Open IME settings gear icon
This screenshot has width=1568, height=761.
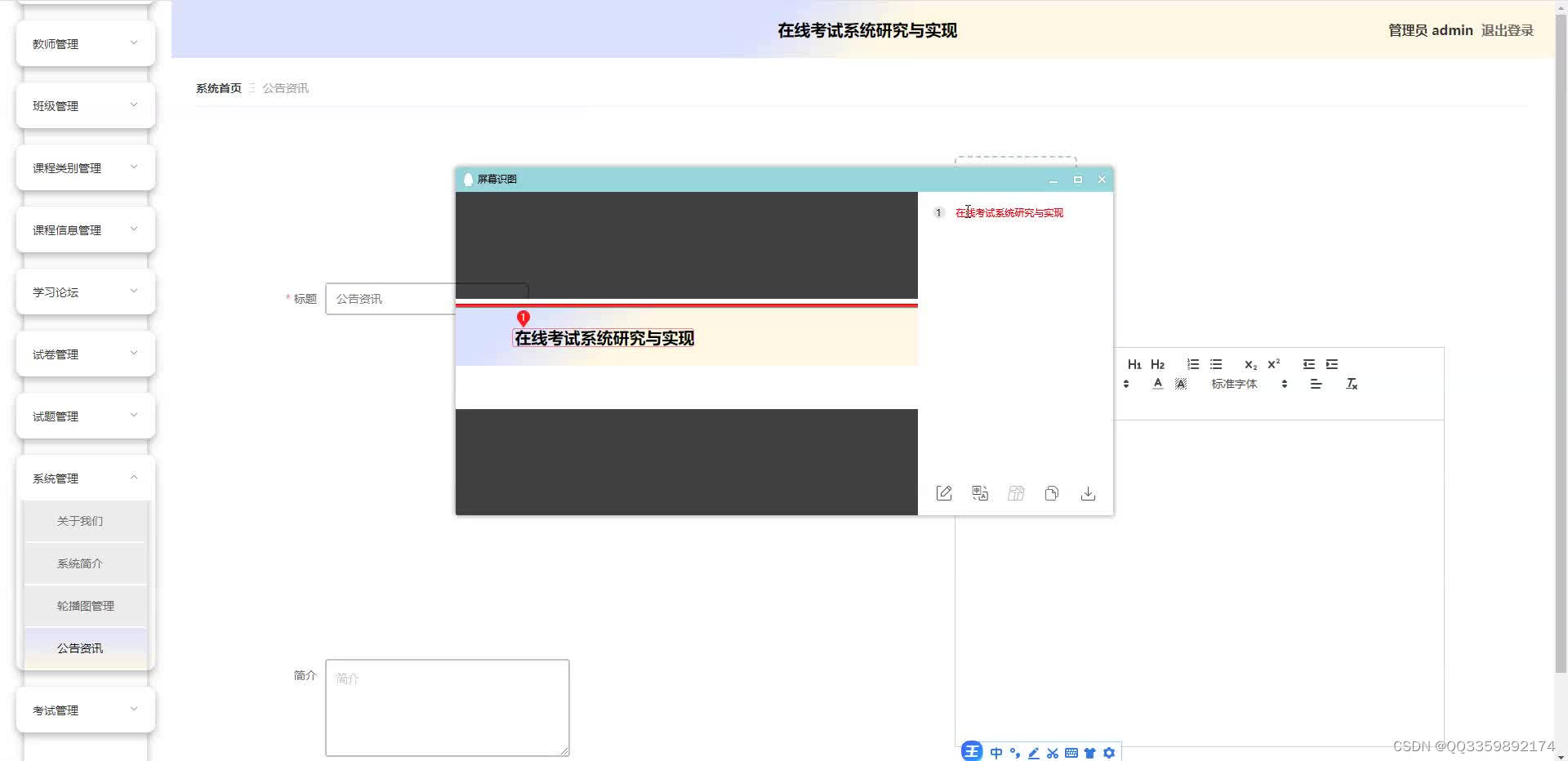[1109, 753]
